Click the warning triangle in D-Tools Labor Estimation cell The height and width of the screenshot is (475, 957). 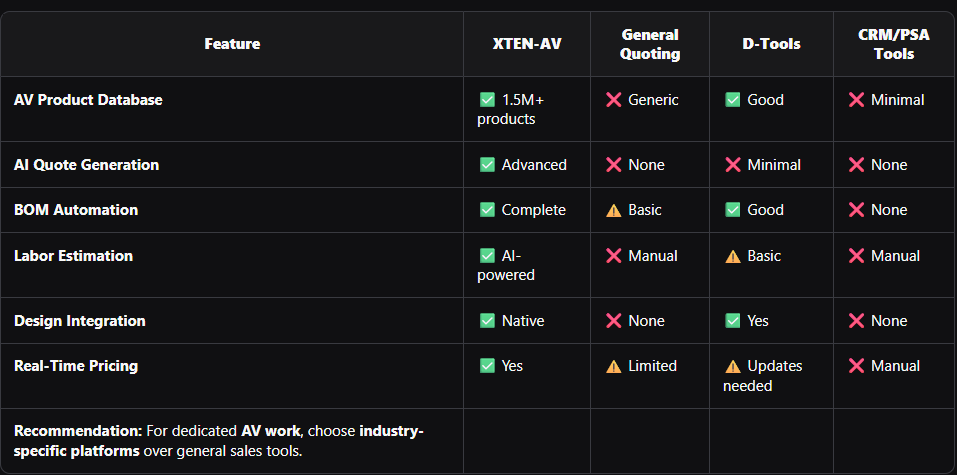(733, 256)
